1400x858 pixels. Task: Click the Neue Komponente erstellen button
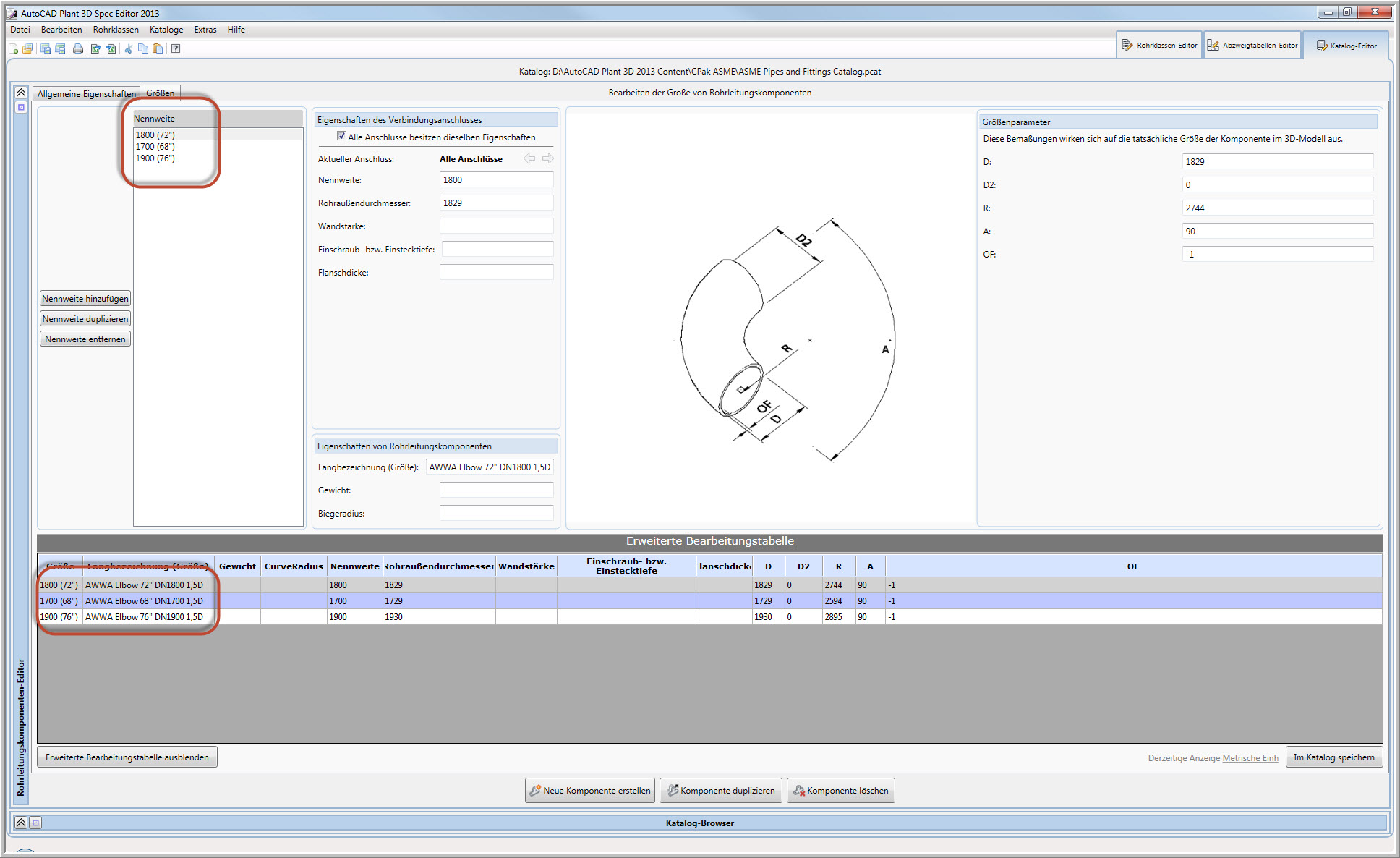point(590,791)
